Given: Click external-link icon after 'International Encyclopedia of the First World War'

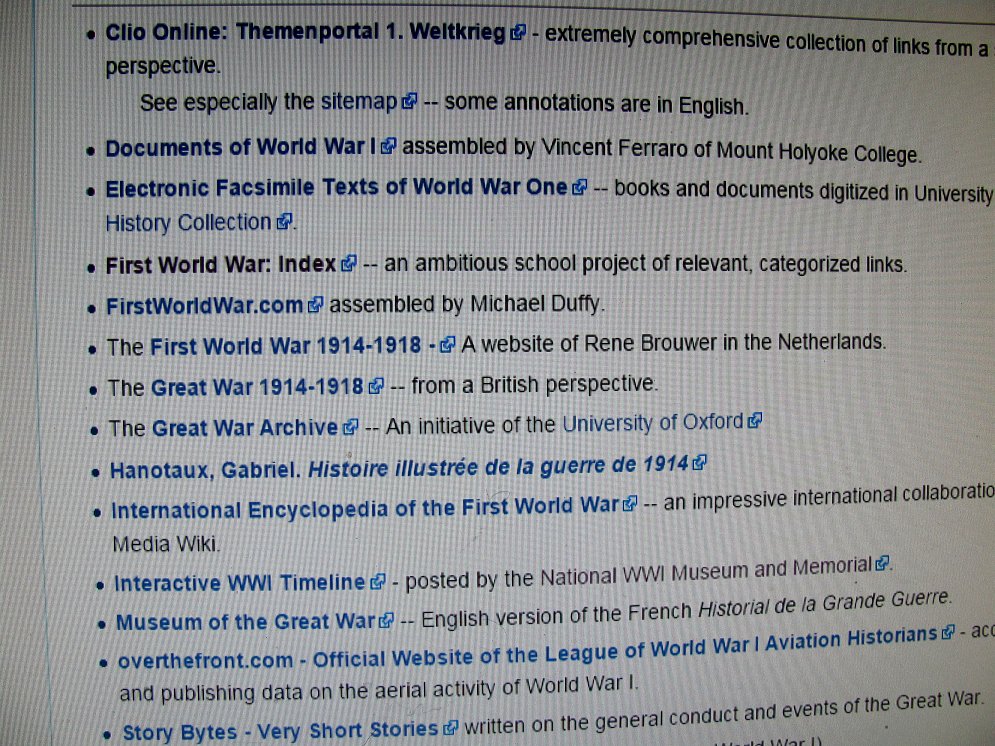Looking at the screenshot, I should click(629, 504).
